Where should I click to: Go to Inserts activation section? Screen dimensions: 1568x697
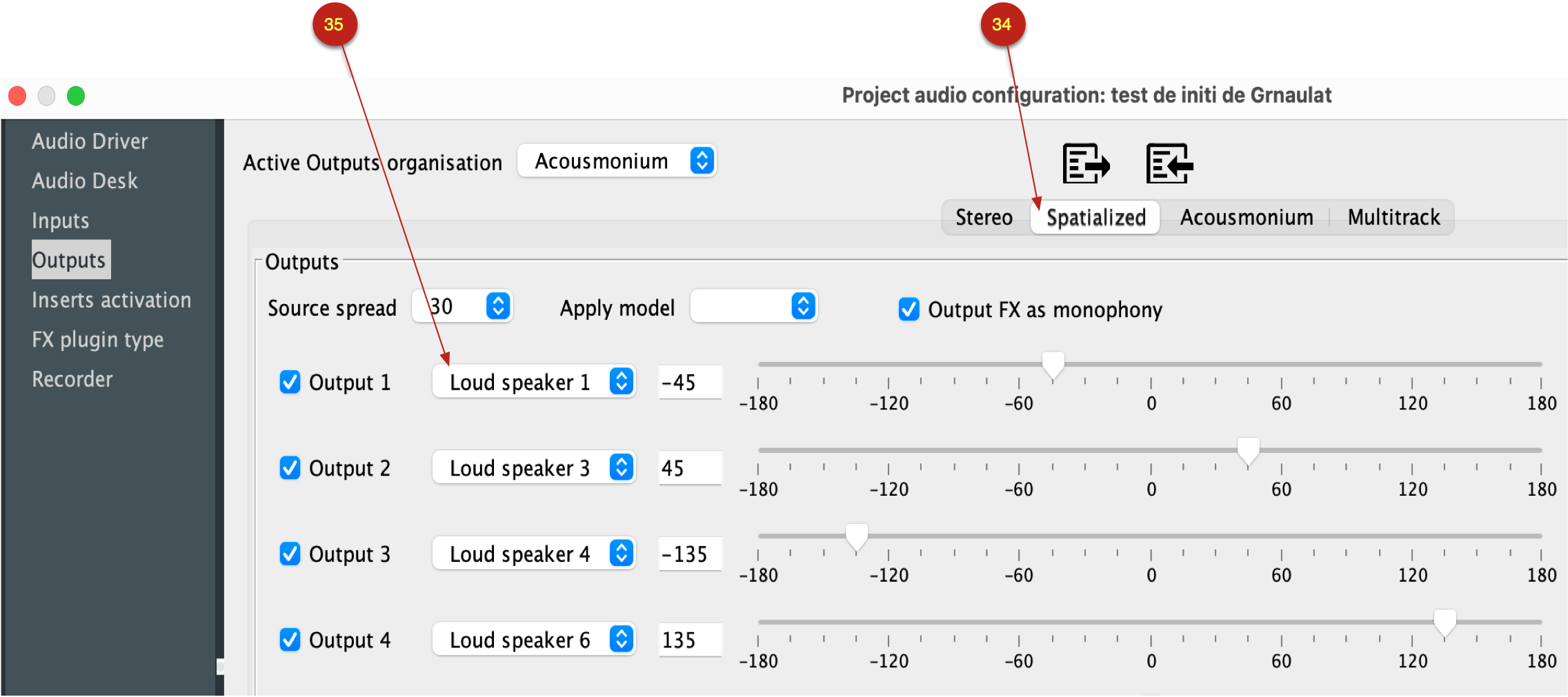(111, 300)
